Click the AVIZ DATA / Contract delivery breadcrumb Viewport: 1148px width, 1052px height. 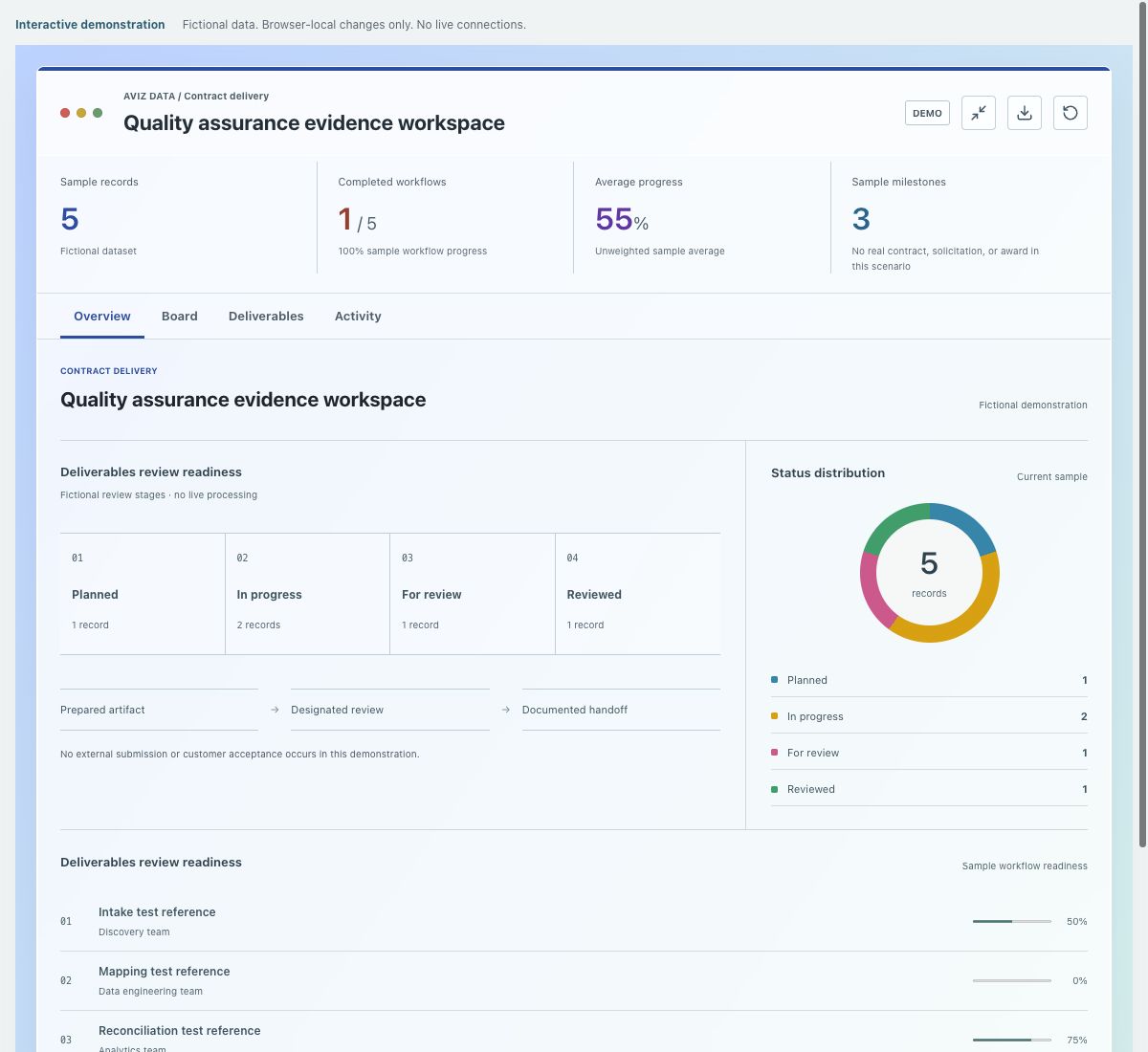196,96
